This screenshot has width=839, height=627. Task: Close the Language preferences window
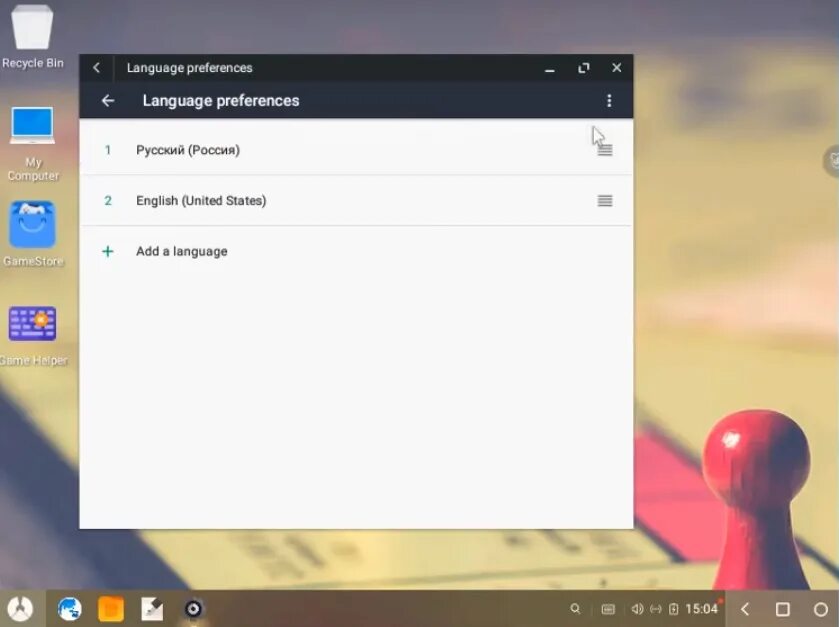click(x=616, y=67)
